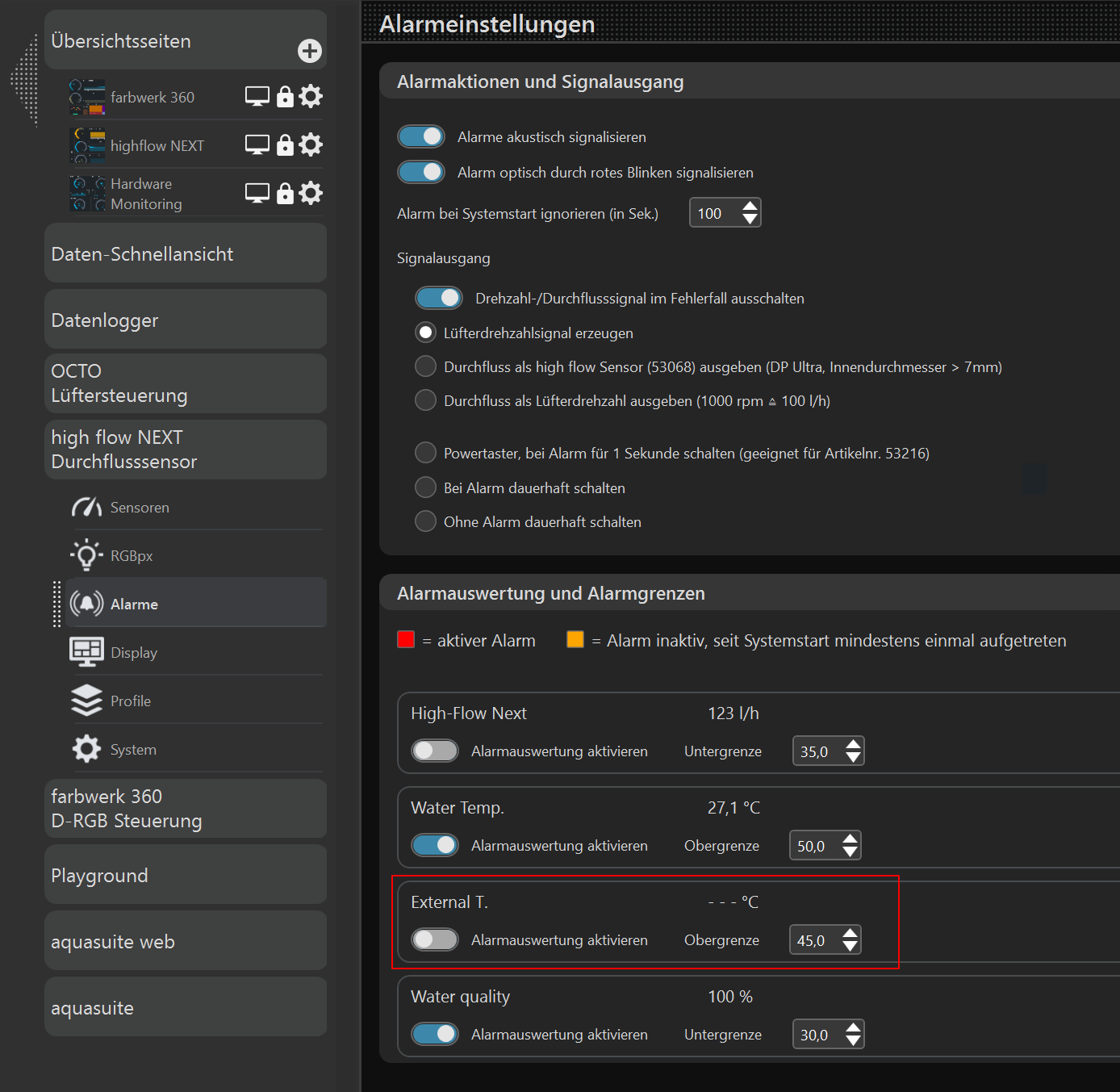
Task: Expand the aquasuite web section
Action: pyautogui.click(x=186, y=941)
